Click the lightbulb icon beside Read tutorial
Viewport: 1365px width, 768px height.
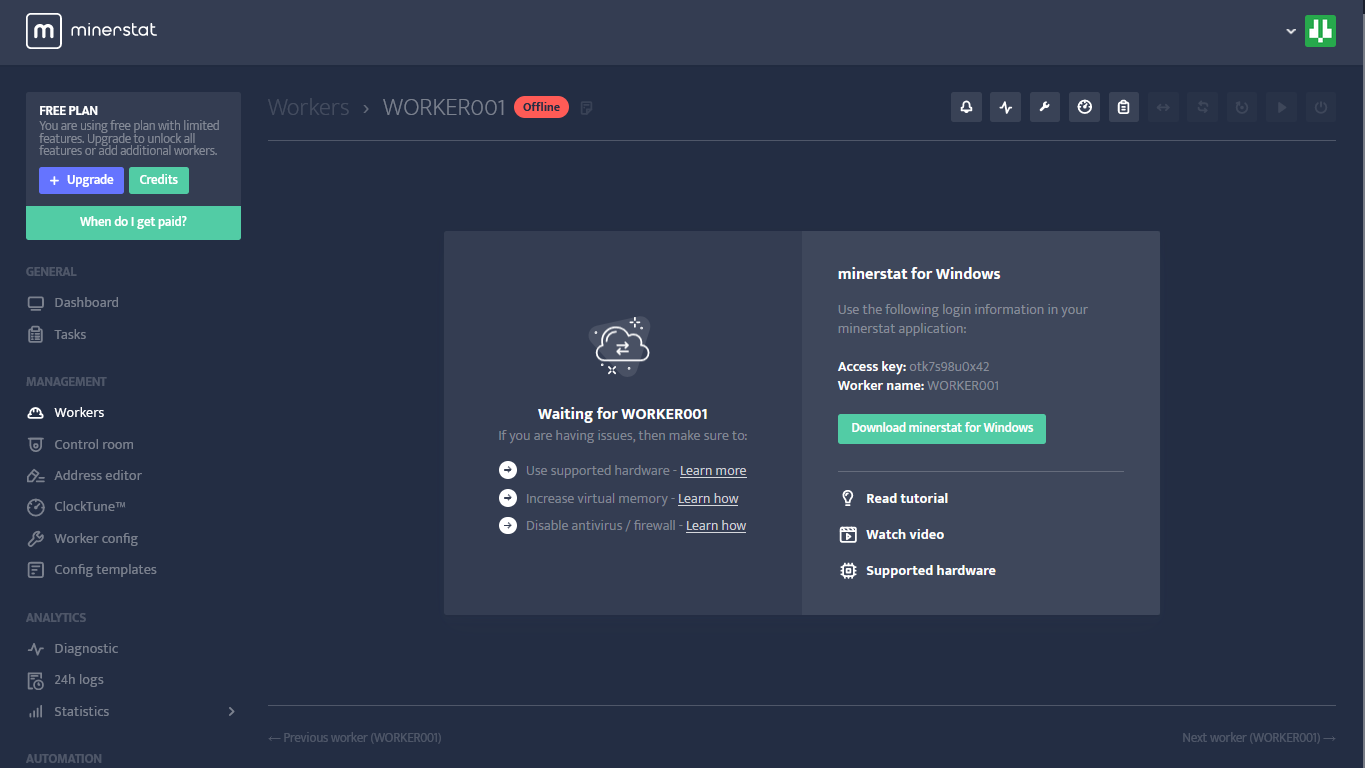tap(848, 498)
